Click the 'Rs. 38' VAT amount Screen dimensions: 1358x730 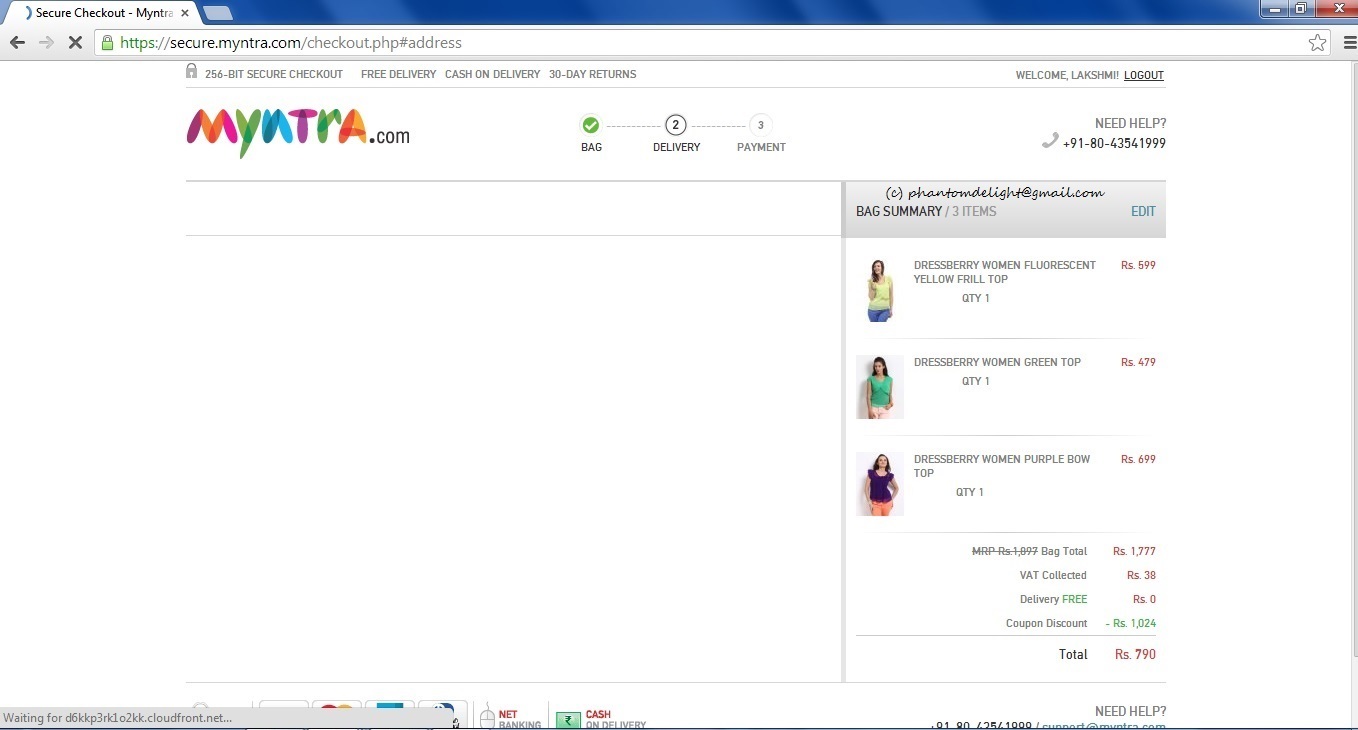[1141, 575]
